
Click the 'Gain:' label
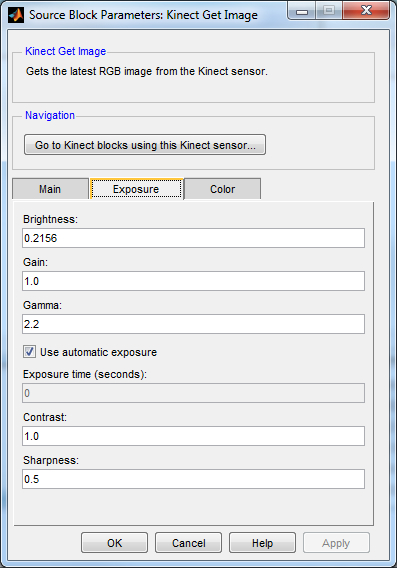click(35, 262)
